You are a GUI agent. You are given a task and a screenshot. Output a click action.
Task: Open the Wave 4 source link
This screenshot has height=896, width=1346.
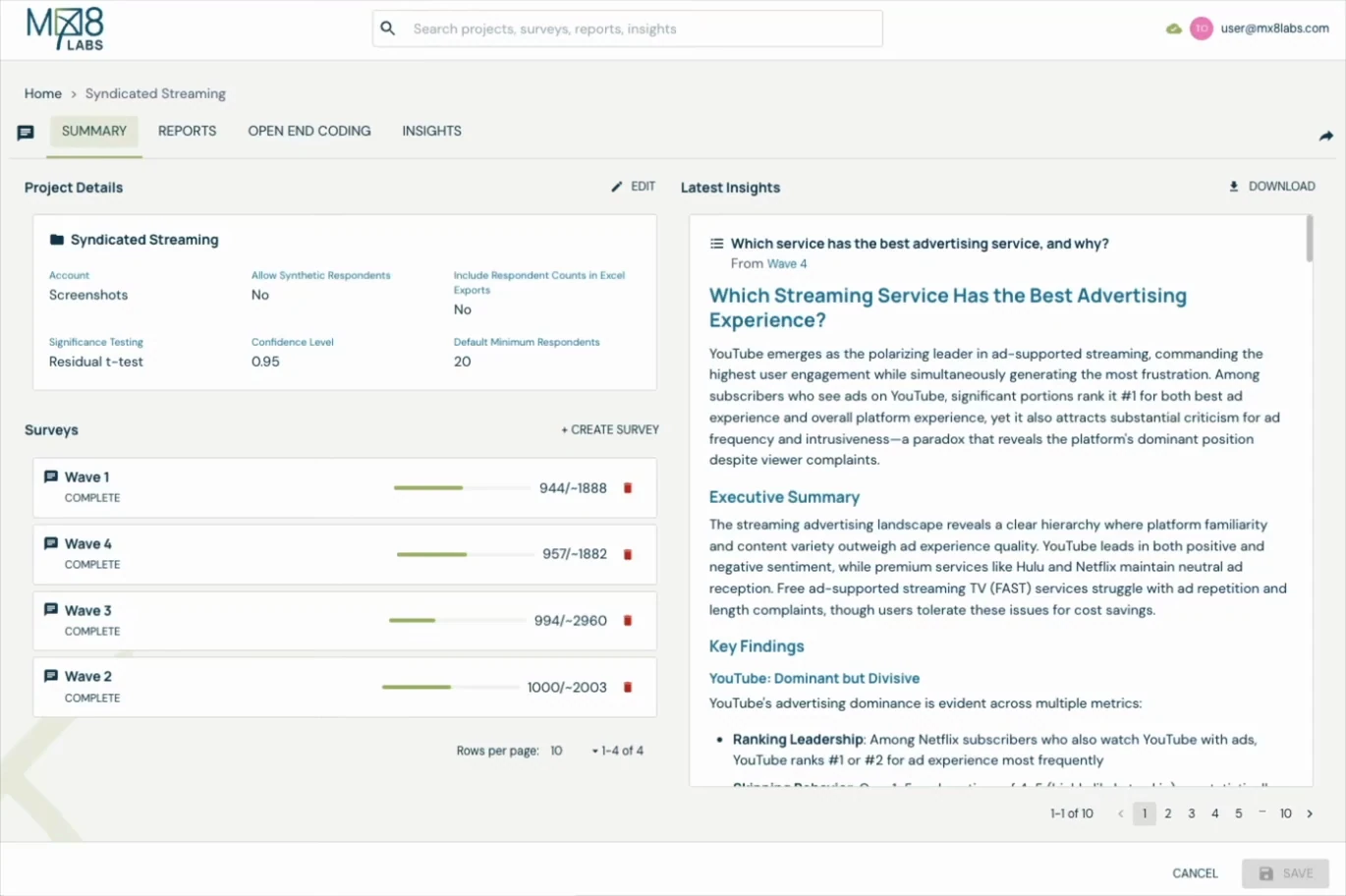[x=787, y=264]
